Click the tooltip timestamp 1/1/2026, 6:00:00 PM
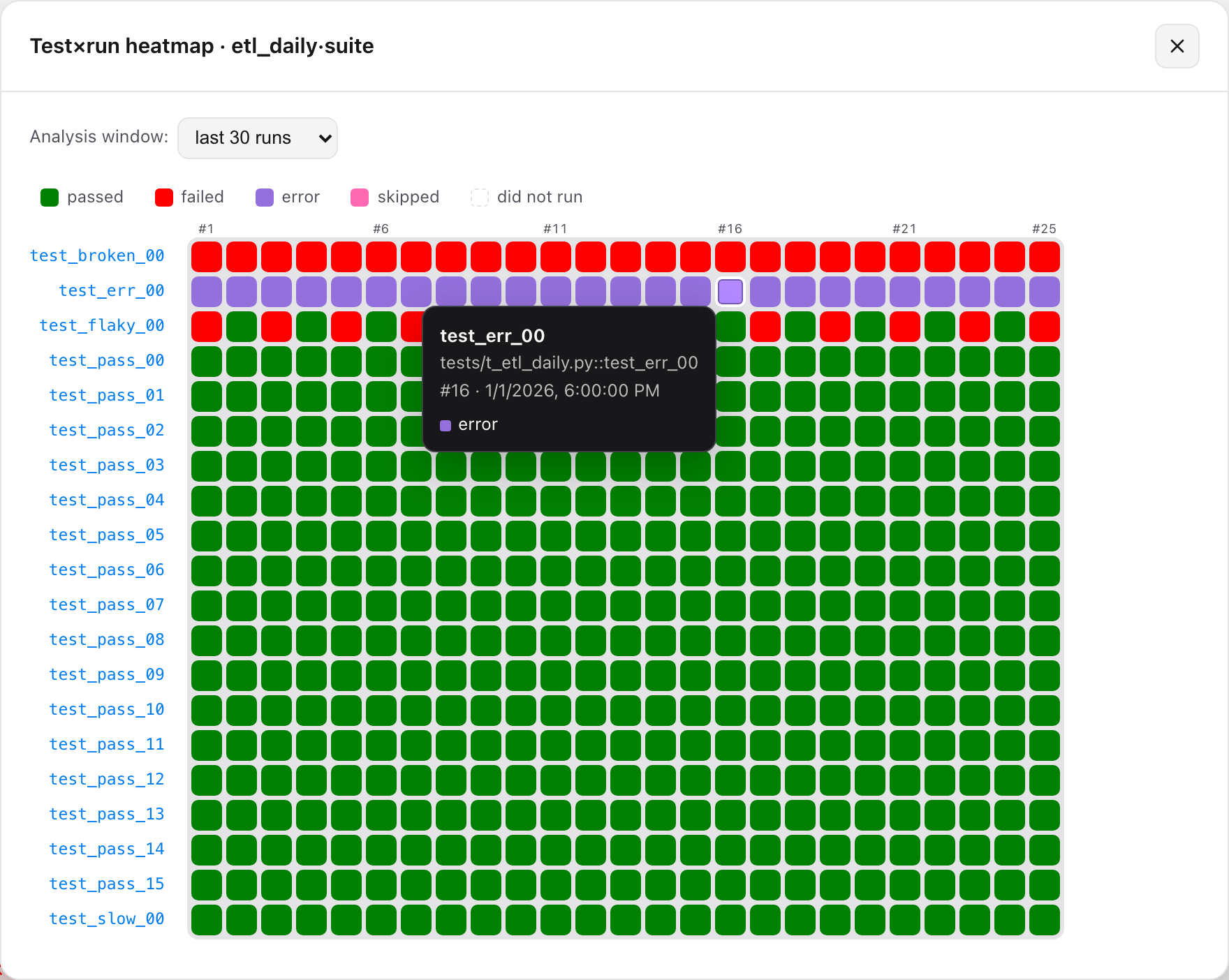The image size is (1229, 980). pyautogui.click(x=573, y=391)
